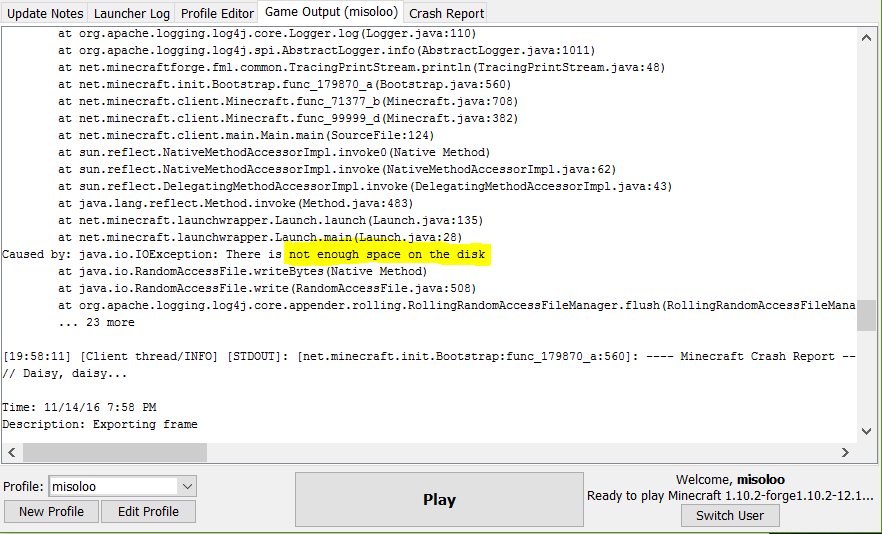Viewport: 882px width, 534px height.
Task: Click the horizontal scroll right arrow
Action: (x=845, y=452)
